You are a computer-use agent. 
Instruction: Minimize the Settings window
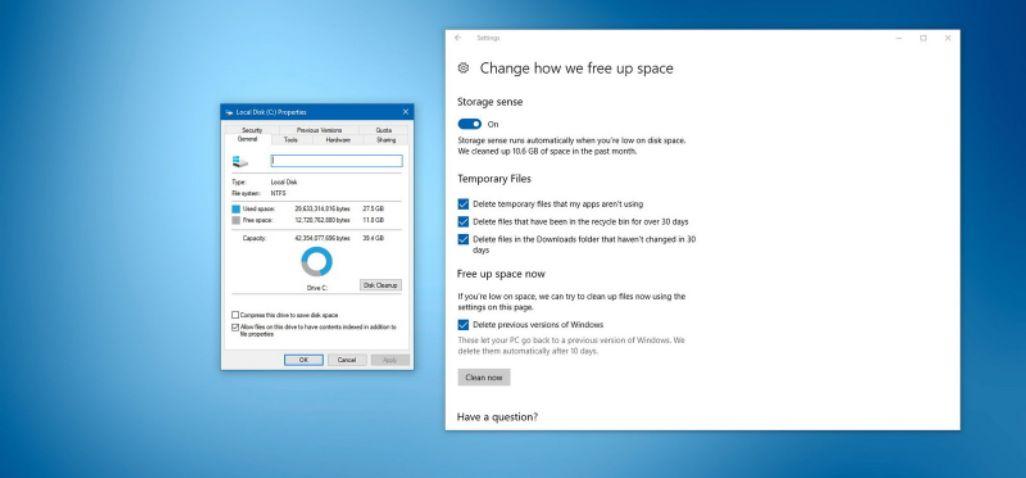tap(899, 38)
